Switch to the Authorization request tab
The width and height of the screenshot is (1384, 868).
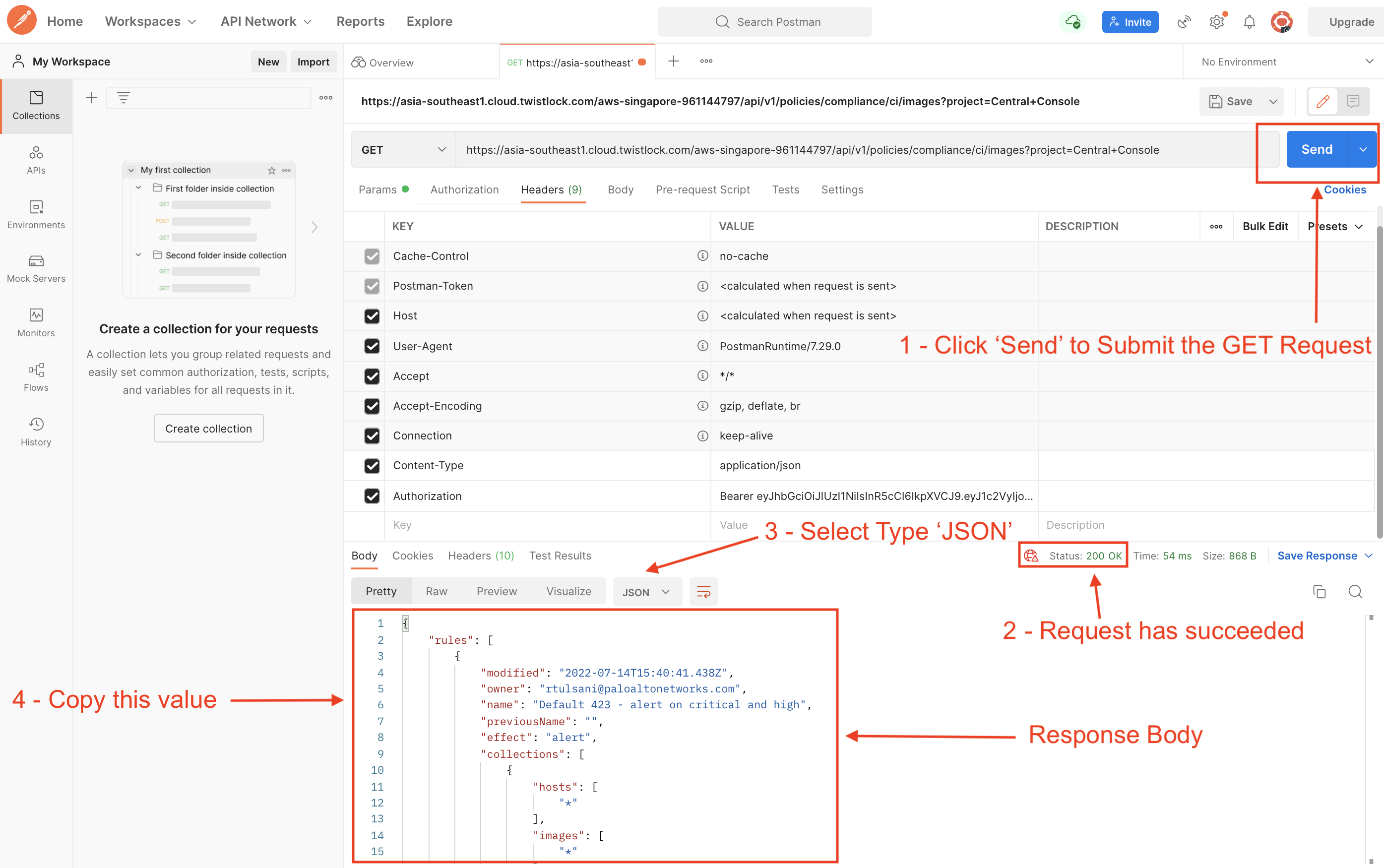(x=464, y=190)
